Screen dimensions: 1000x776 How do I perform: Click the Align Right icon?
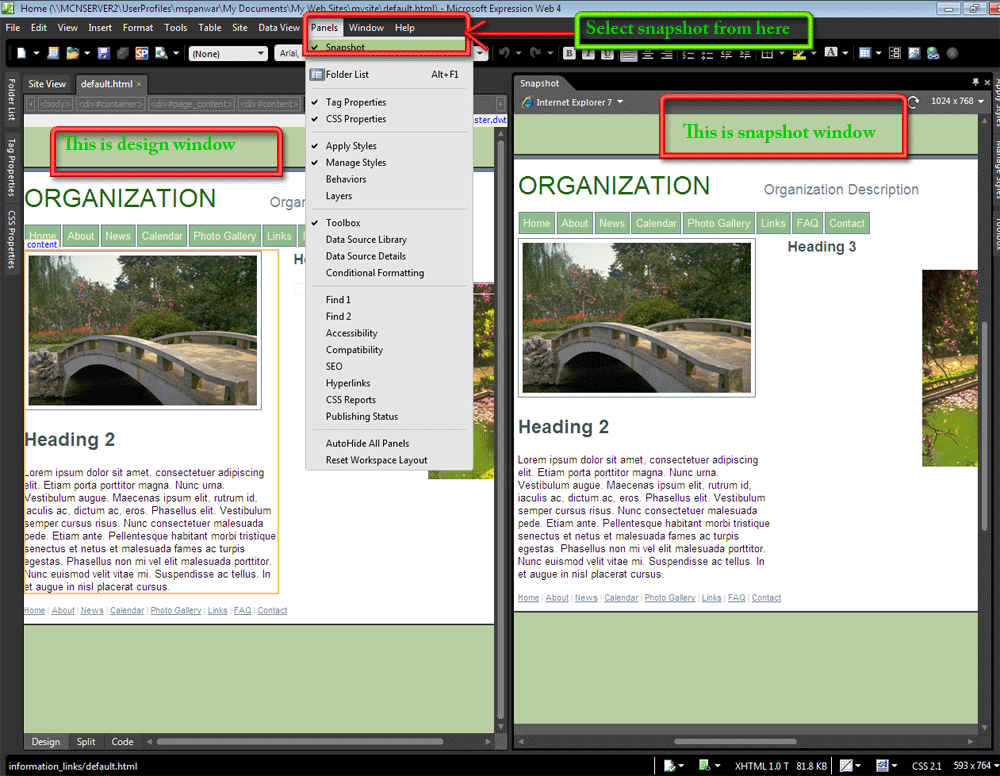[x=667, y=54]
